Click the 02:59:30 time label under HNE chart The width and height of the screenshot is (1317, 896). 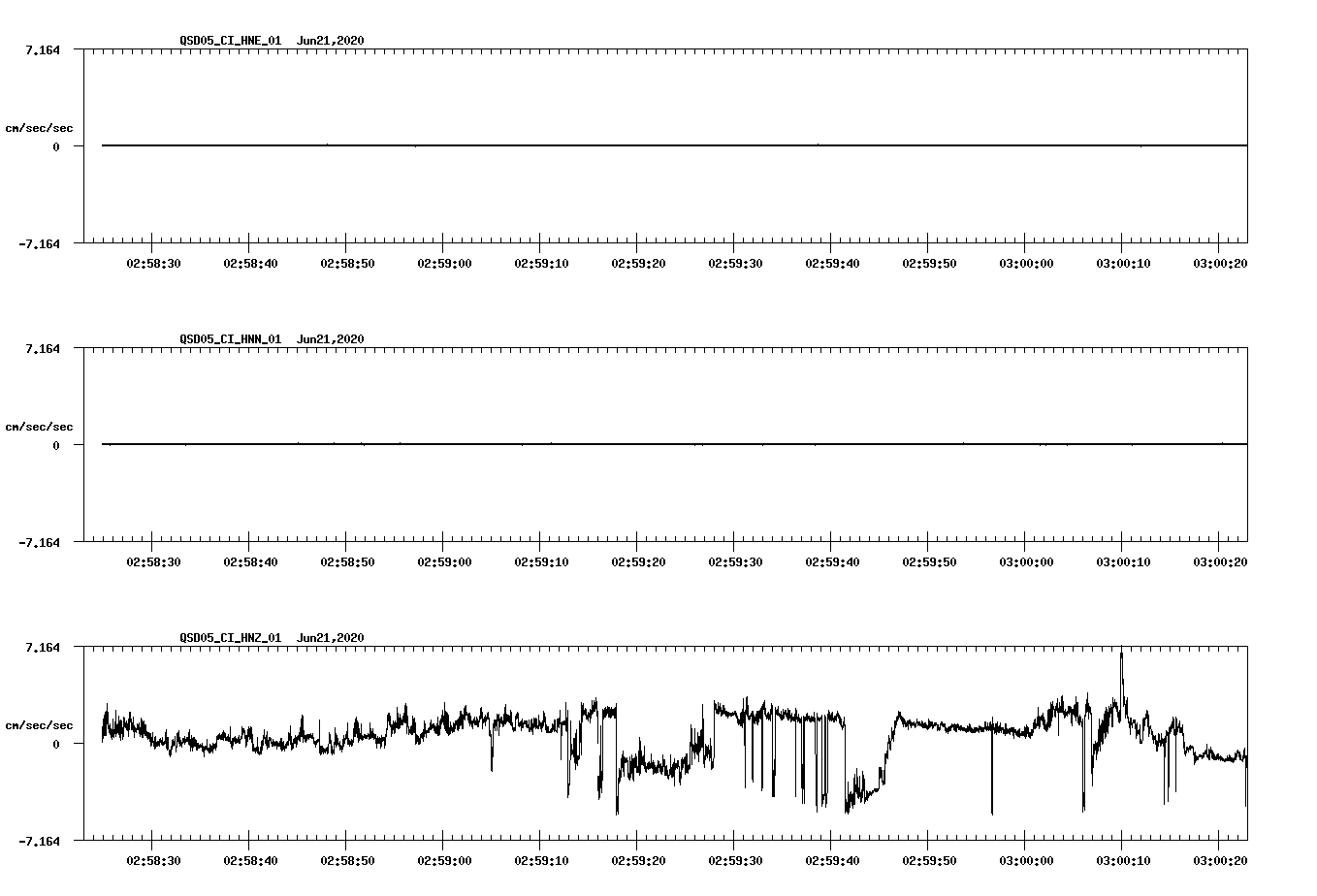[735, 263]
